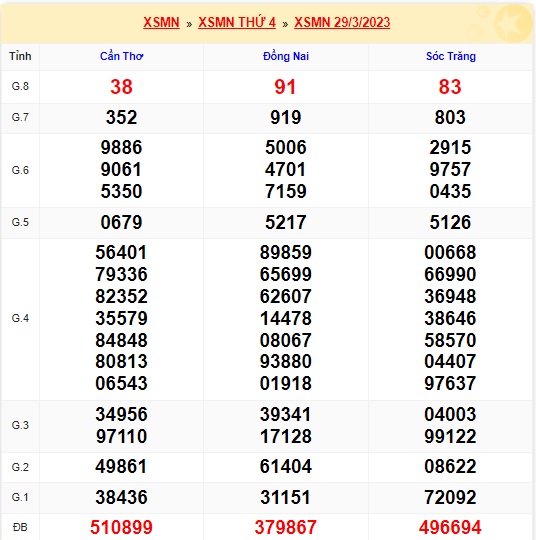Select the Sóc Trăng province header
Image resolution: width=536 pixels, height=540 pixels.
[x=451, y=56]
